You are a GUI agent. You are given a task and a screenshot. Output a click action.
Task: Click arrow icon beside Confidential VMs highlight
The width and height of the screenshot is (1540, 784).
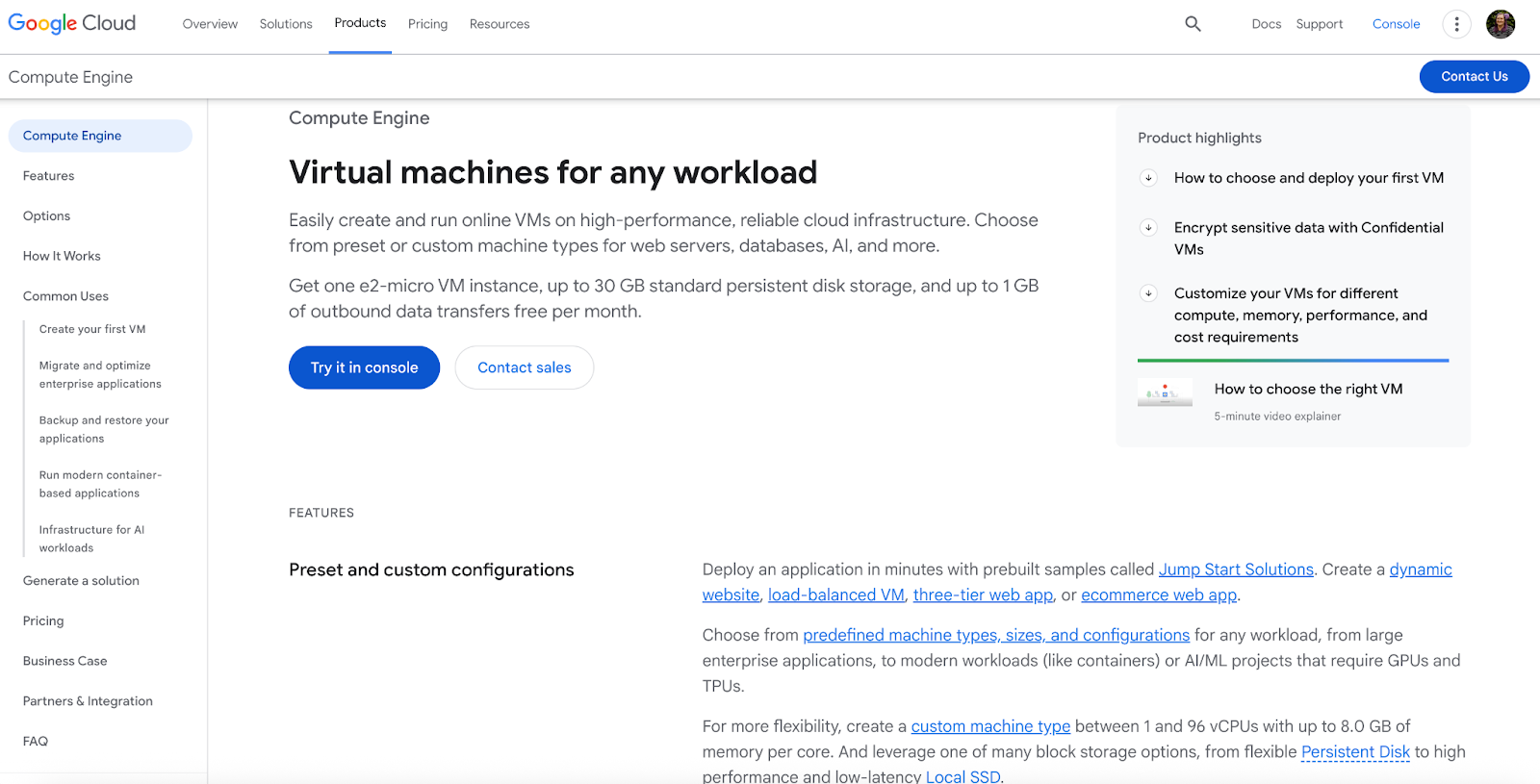click(1148, 228)
